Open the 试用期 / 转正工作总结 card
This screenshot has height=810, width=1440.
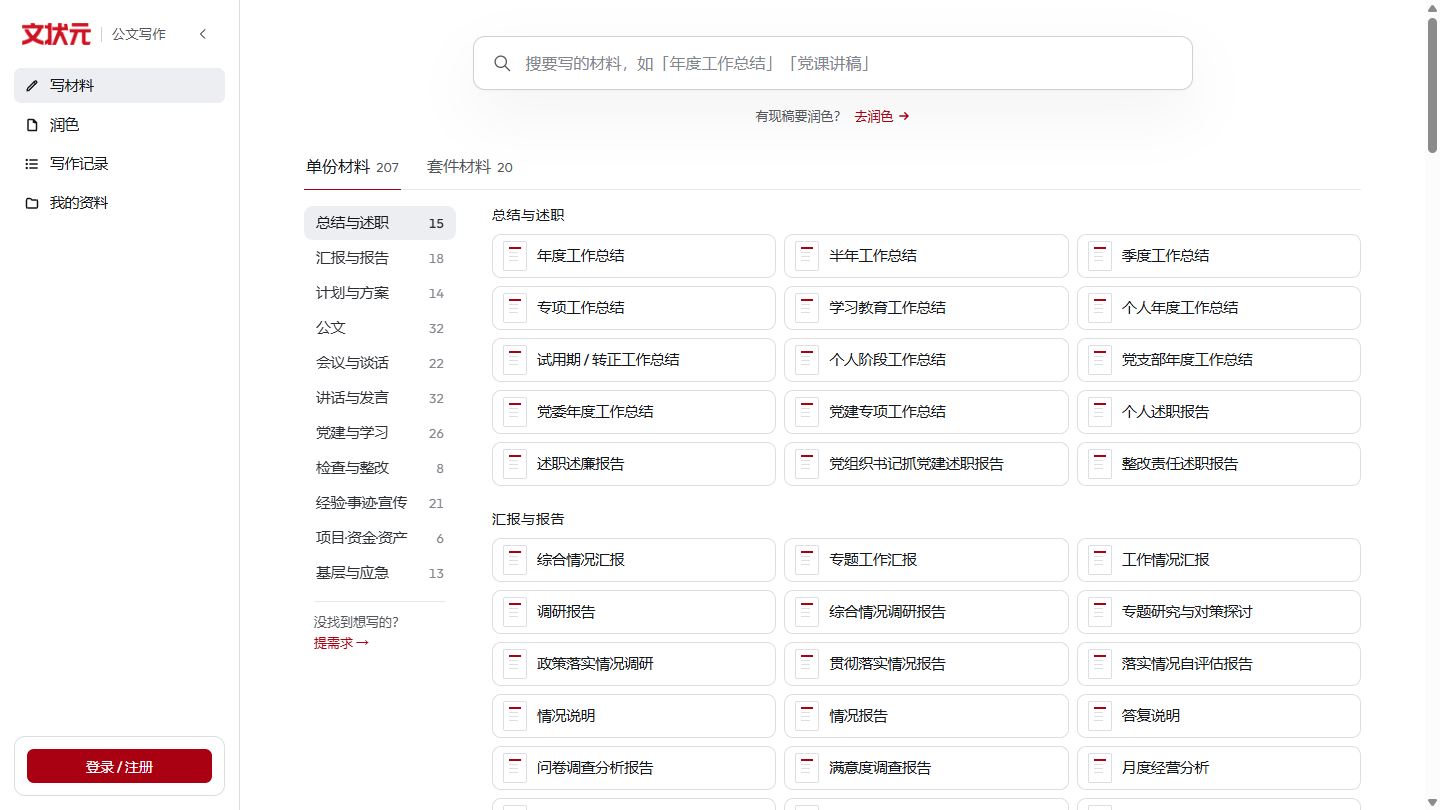634,360
